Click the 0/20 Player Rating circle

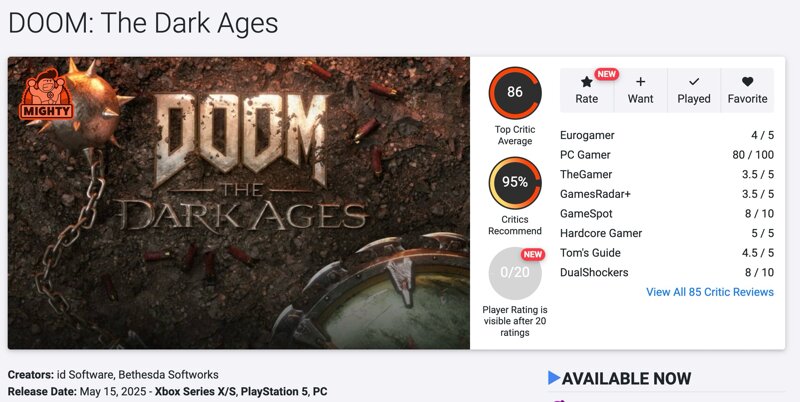coord(515,272)
